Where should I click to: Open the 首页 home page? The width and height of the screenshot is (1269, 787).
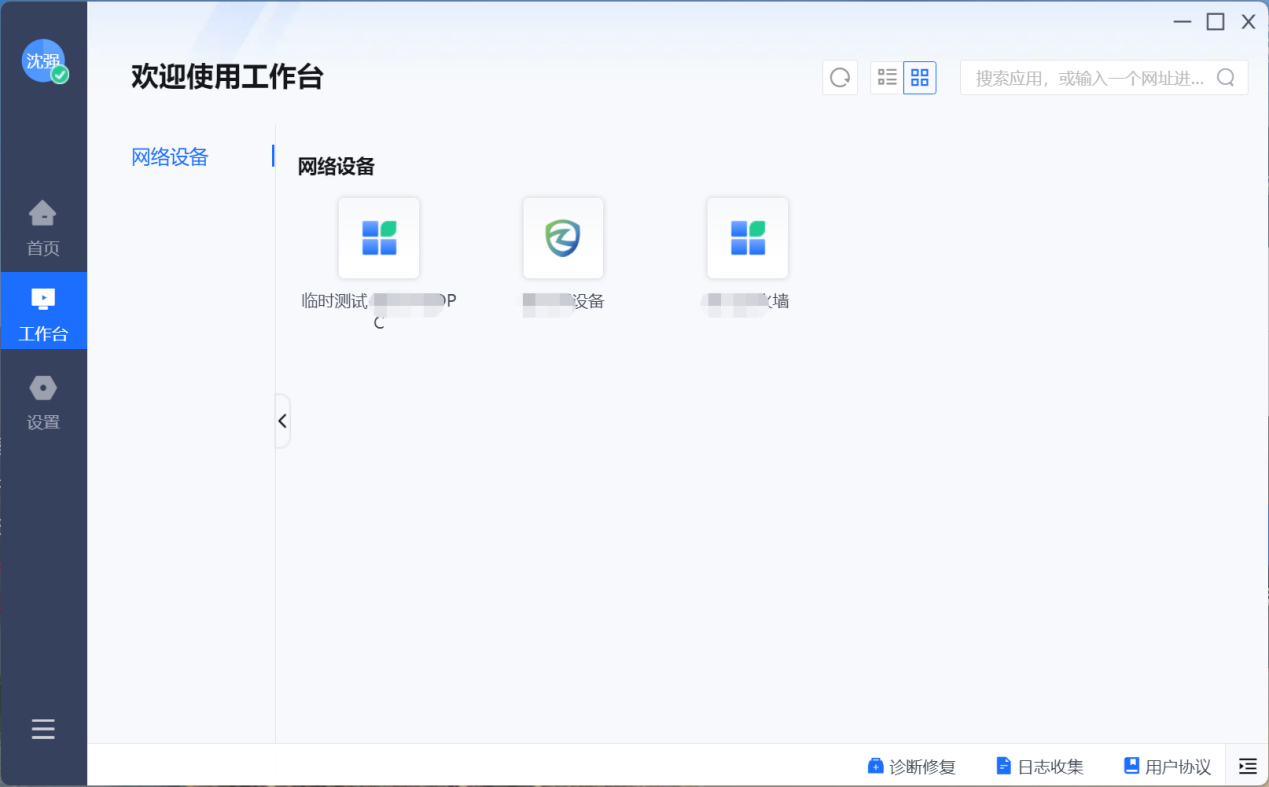click(43, 228)
